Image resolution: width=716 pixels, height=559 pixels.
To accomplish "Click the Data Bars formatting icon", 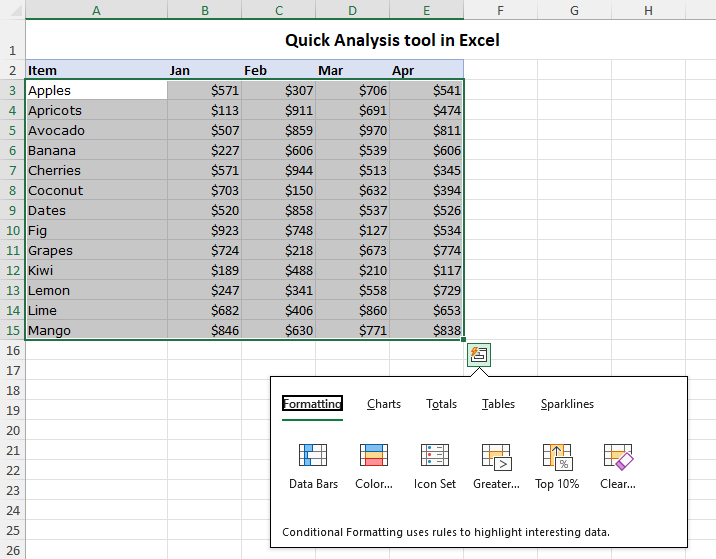I will tap(313, 457).
